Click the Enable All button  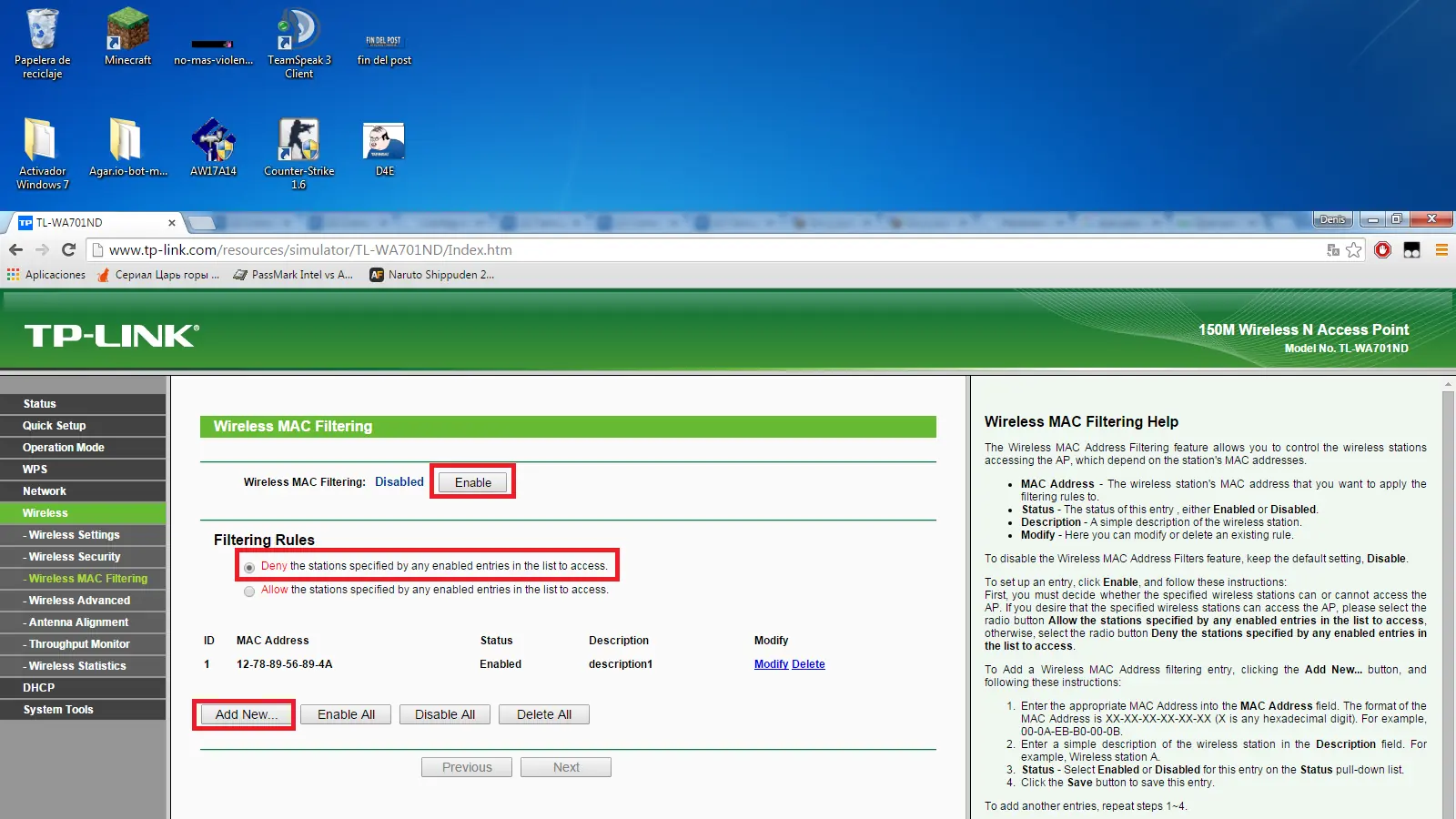346,714
